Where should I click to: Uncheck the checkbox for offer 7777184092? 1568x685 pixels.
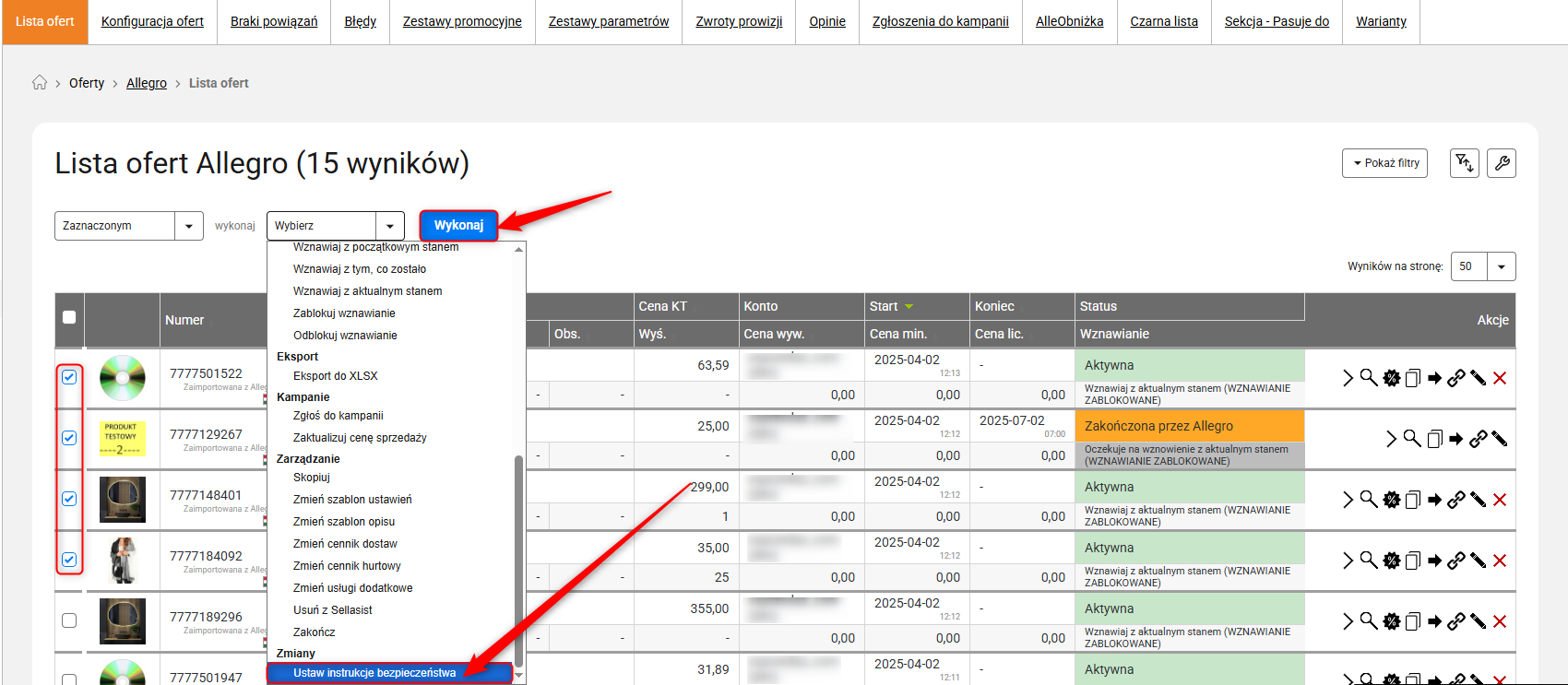tap(69, 560)
